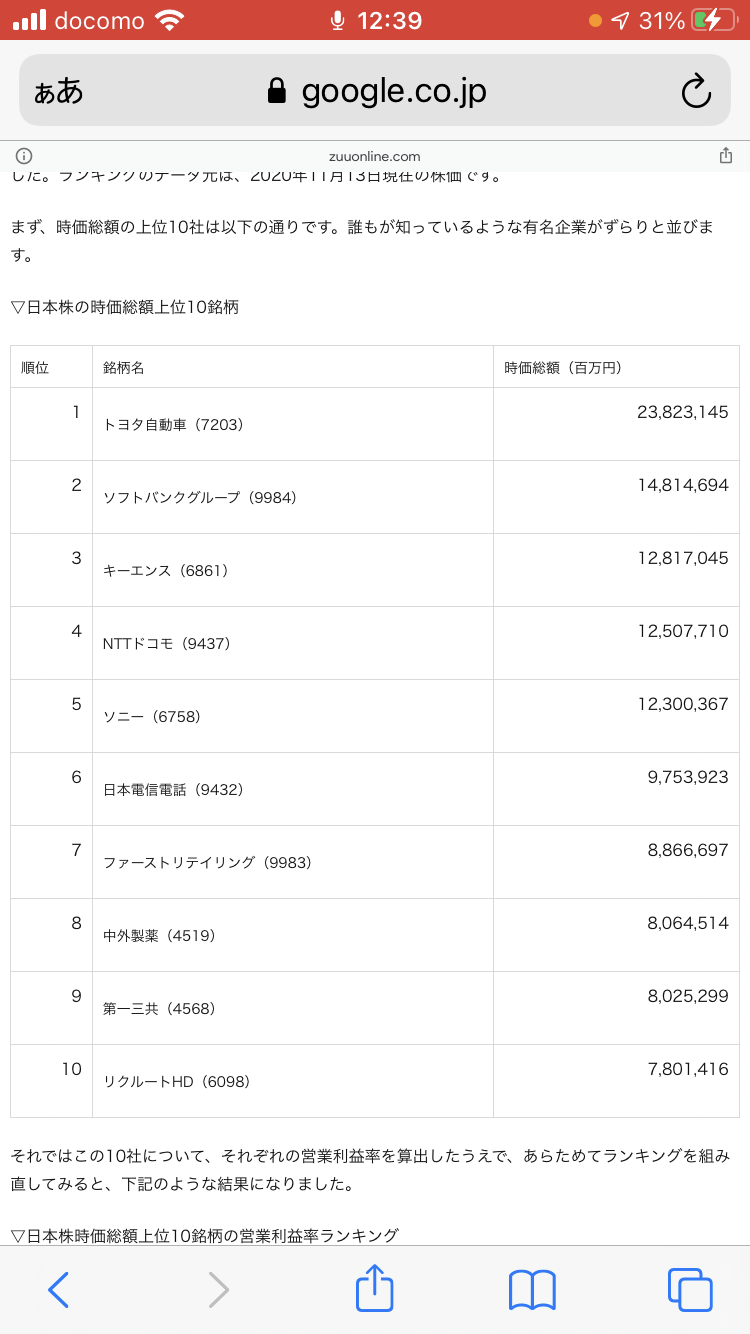Go back with the left chevron
Viewport: 750px width, 1334px height.
click(x=59, y=1289)
